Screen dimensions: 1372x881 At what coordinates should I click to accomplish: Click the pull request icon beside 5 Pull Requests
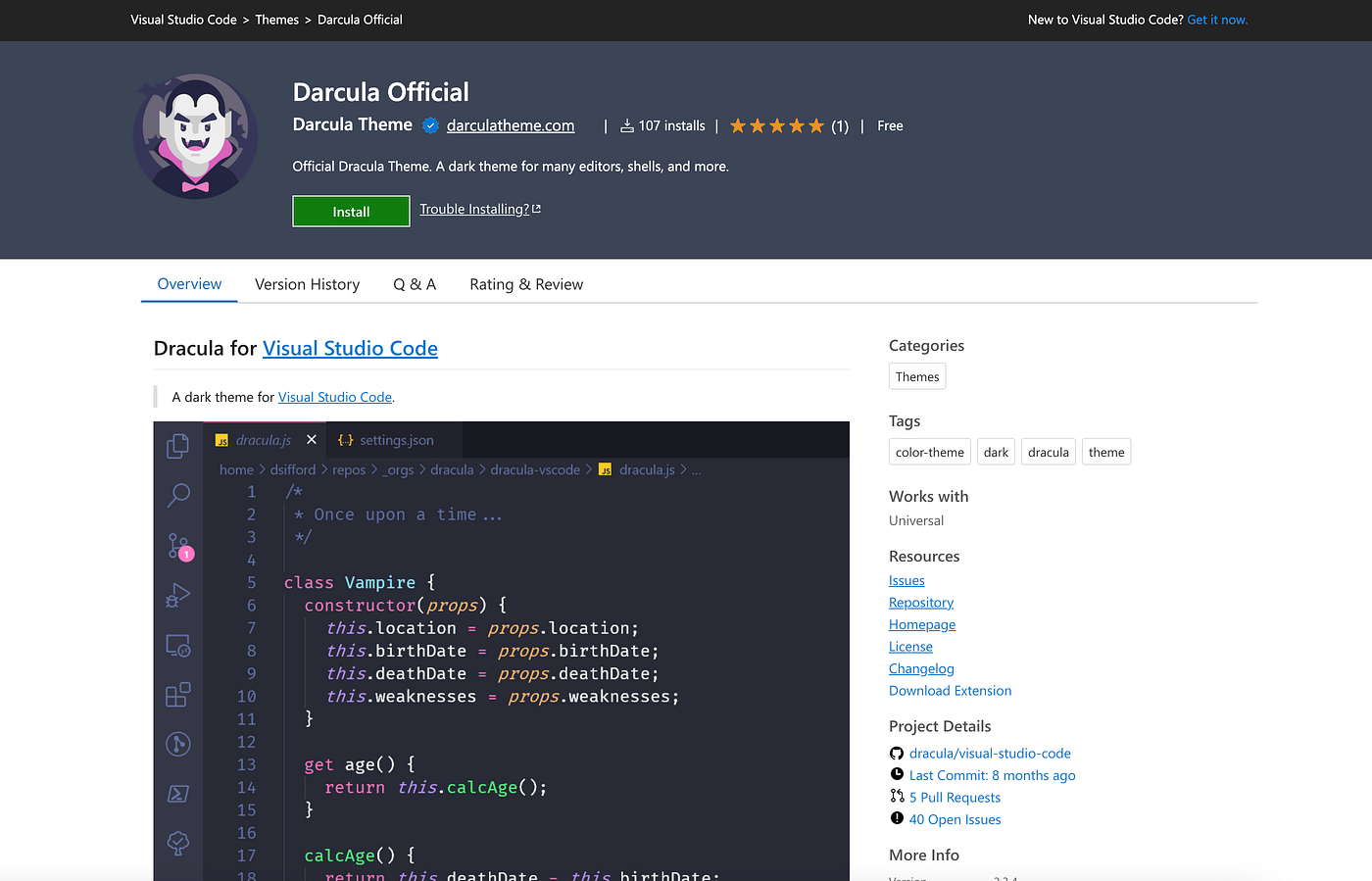pos(897,796)
